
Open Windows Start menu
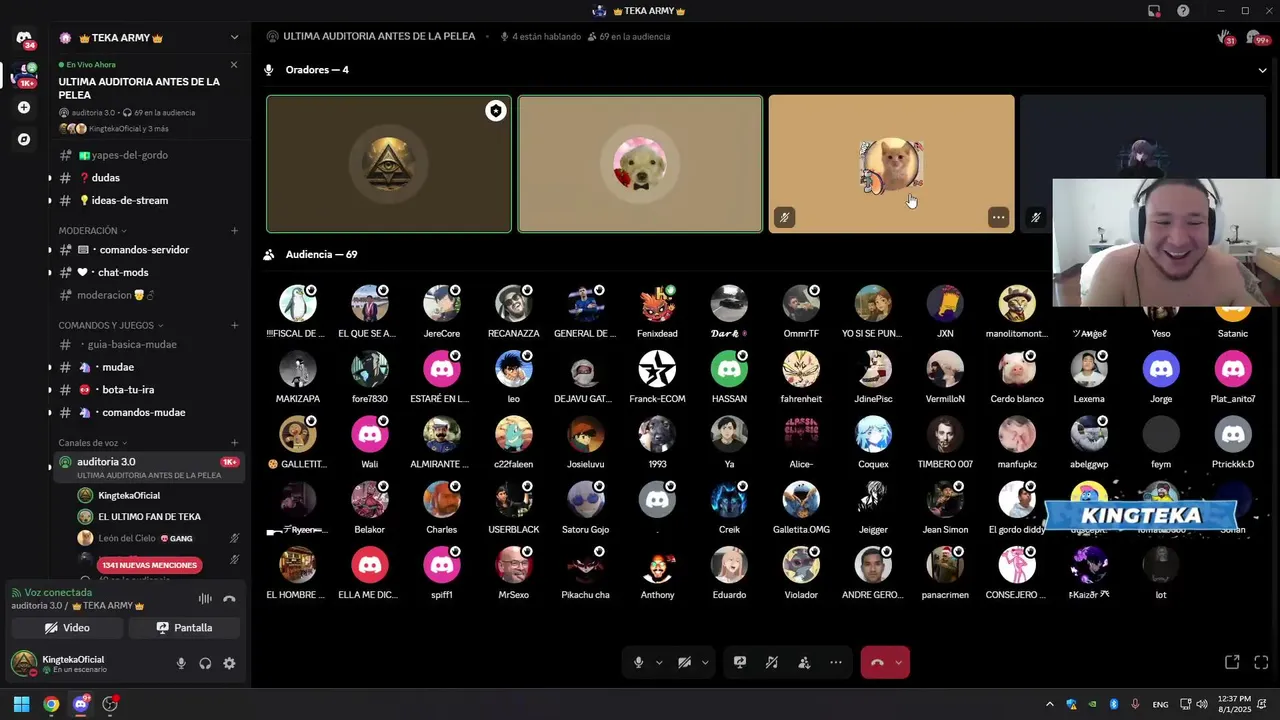point(21,704)
